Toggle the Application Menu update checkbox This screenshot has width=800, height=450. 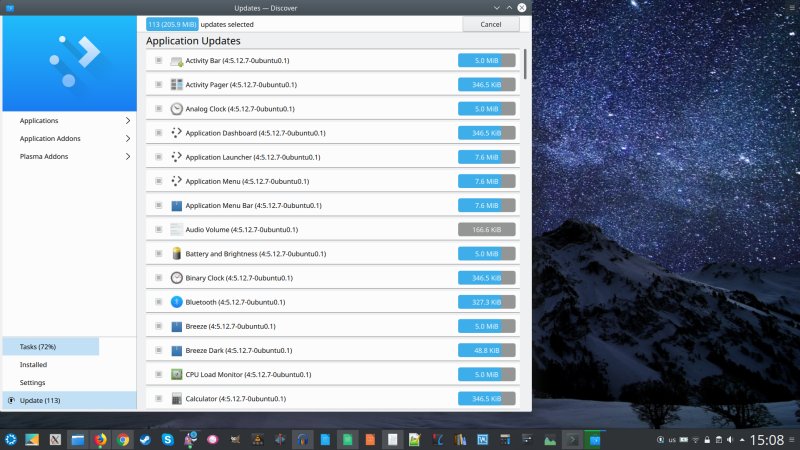pyautogui.click(x=159, y=181)
